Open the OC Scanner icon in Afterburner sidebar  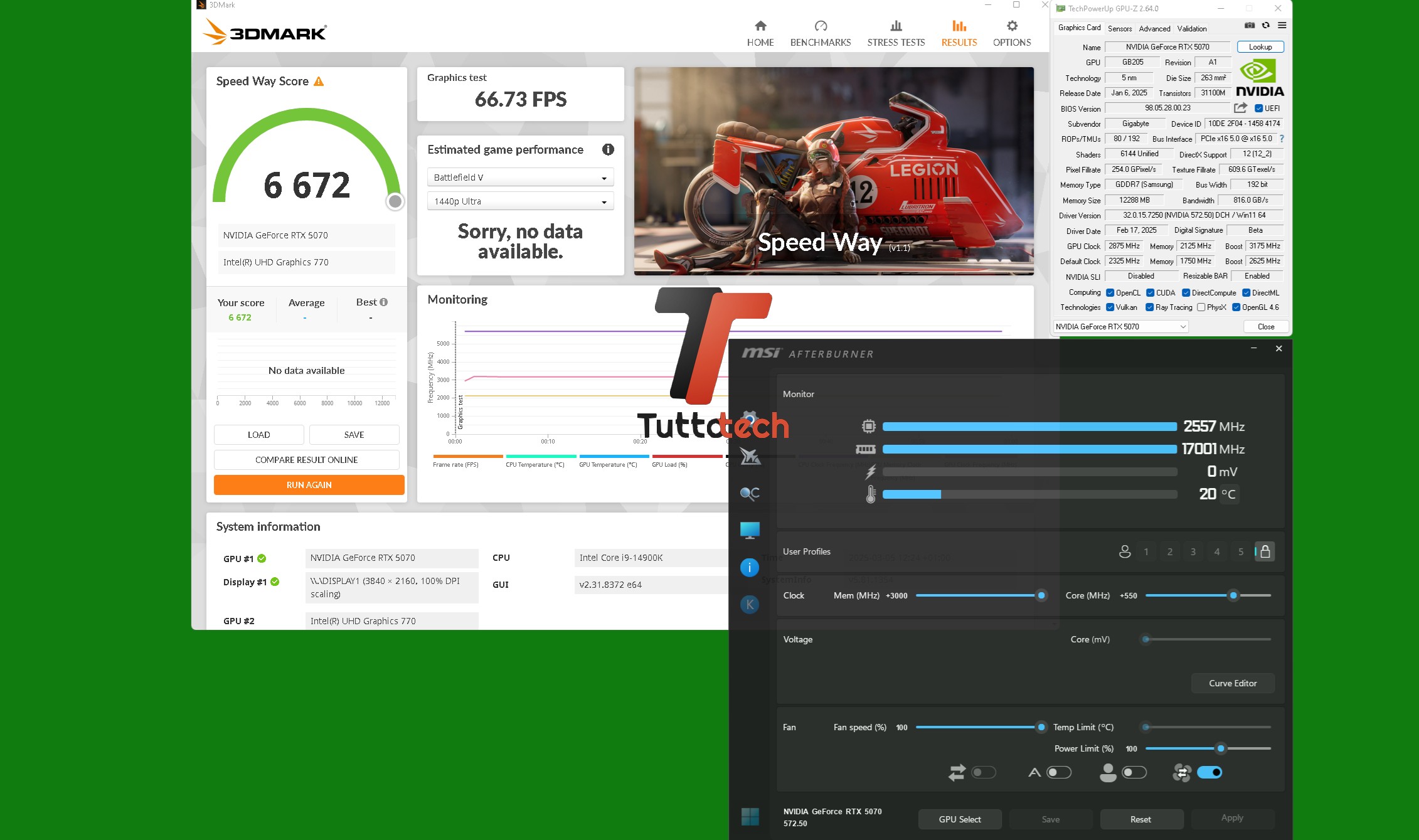[x=750, y=494]
